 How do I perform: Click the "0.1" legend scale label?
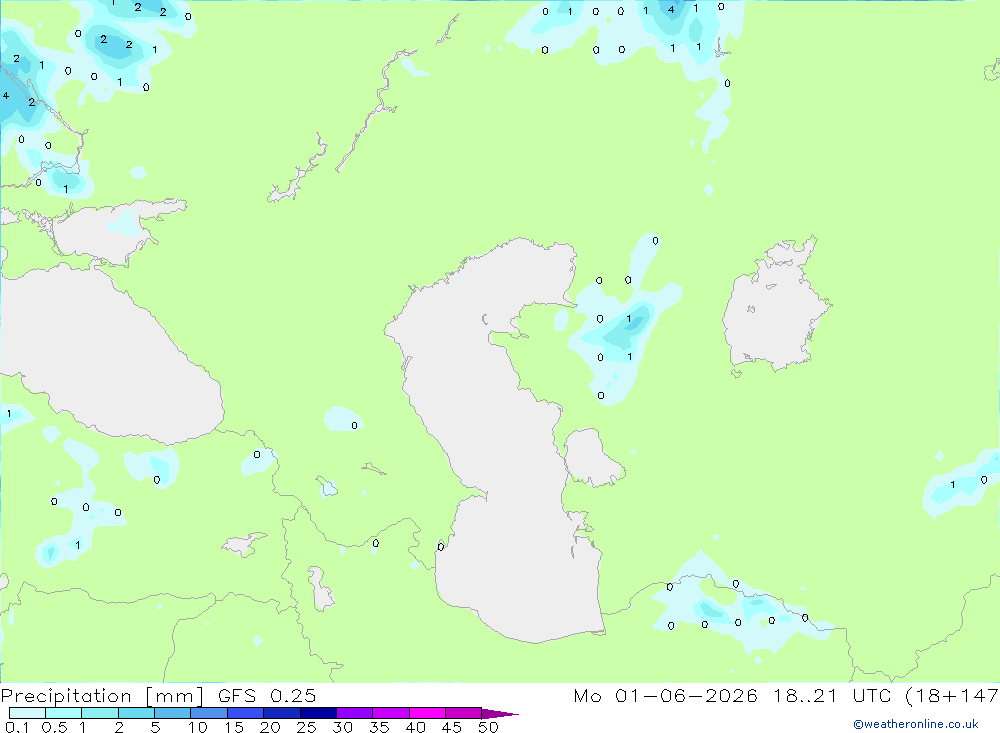tap(17, 727)
